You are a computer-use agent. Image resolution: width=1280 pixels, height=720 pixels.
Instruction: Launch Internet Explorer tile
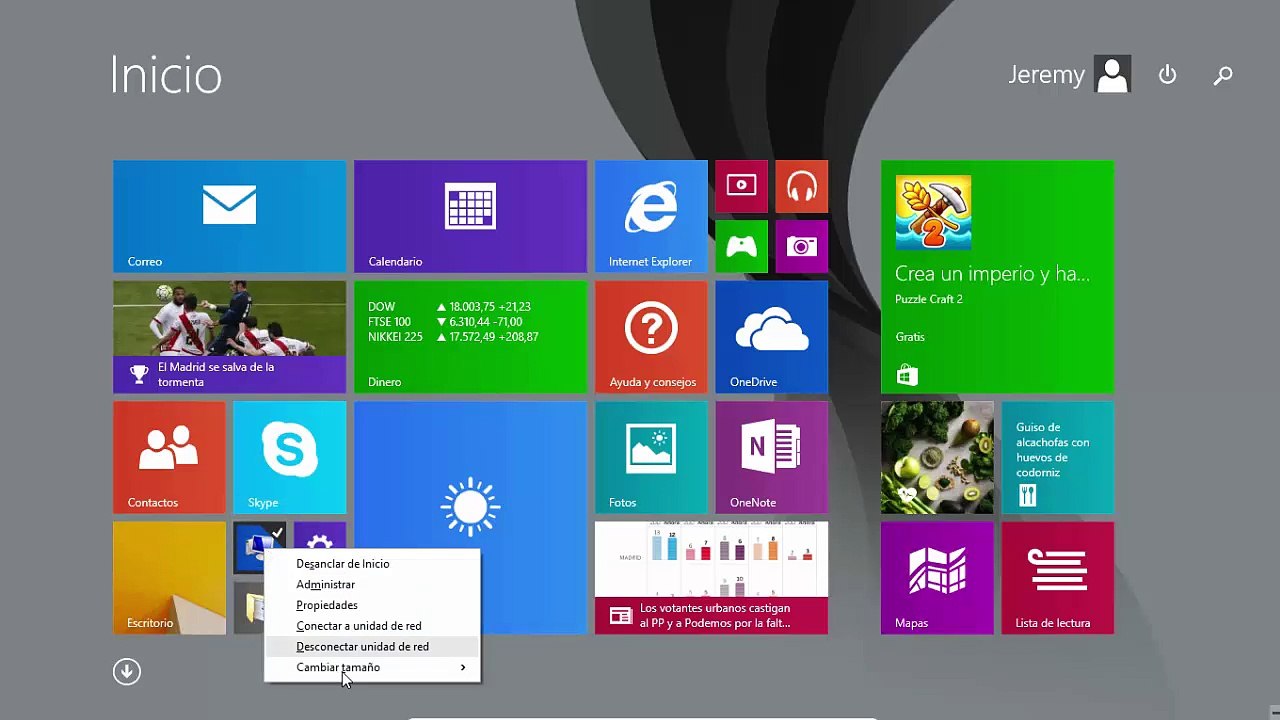point(651,216)
